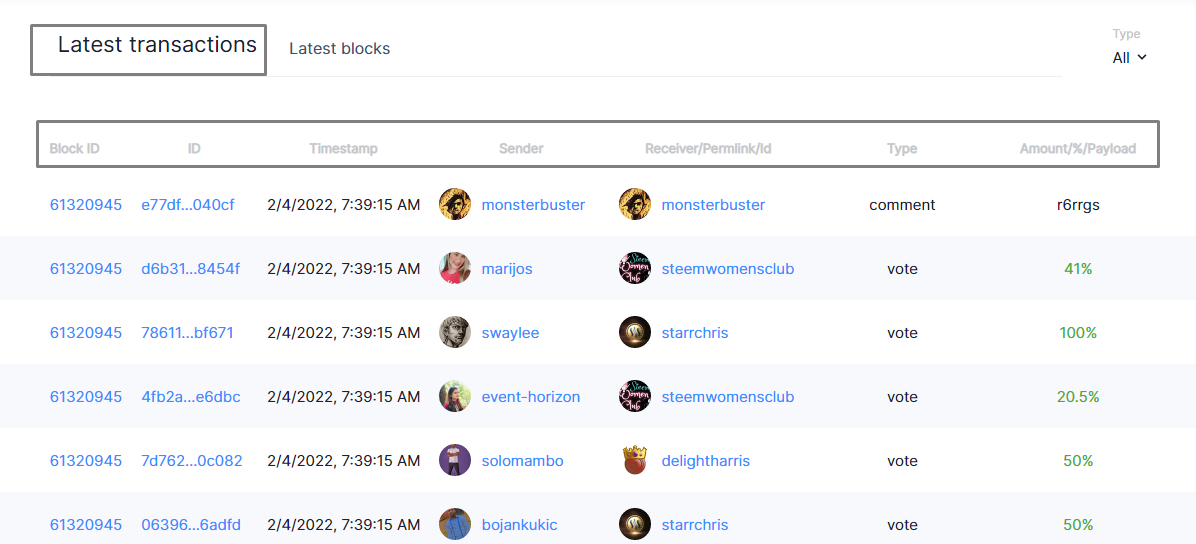This screenshot has width=1196, height=544.
Task: Click solomambo sender avatar
Action: pyautogui.click(x=455, y=461)
